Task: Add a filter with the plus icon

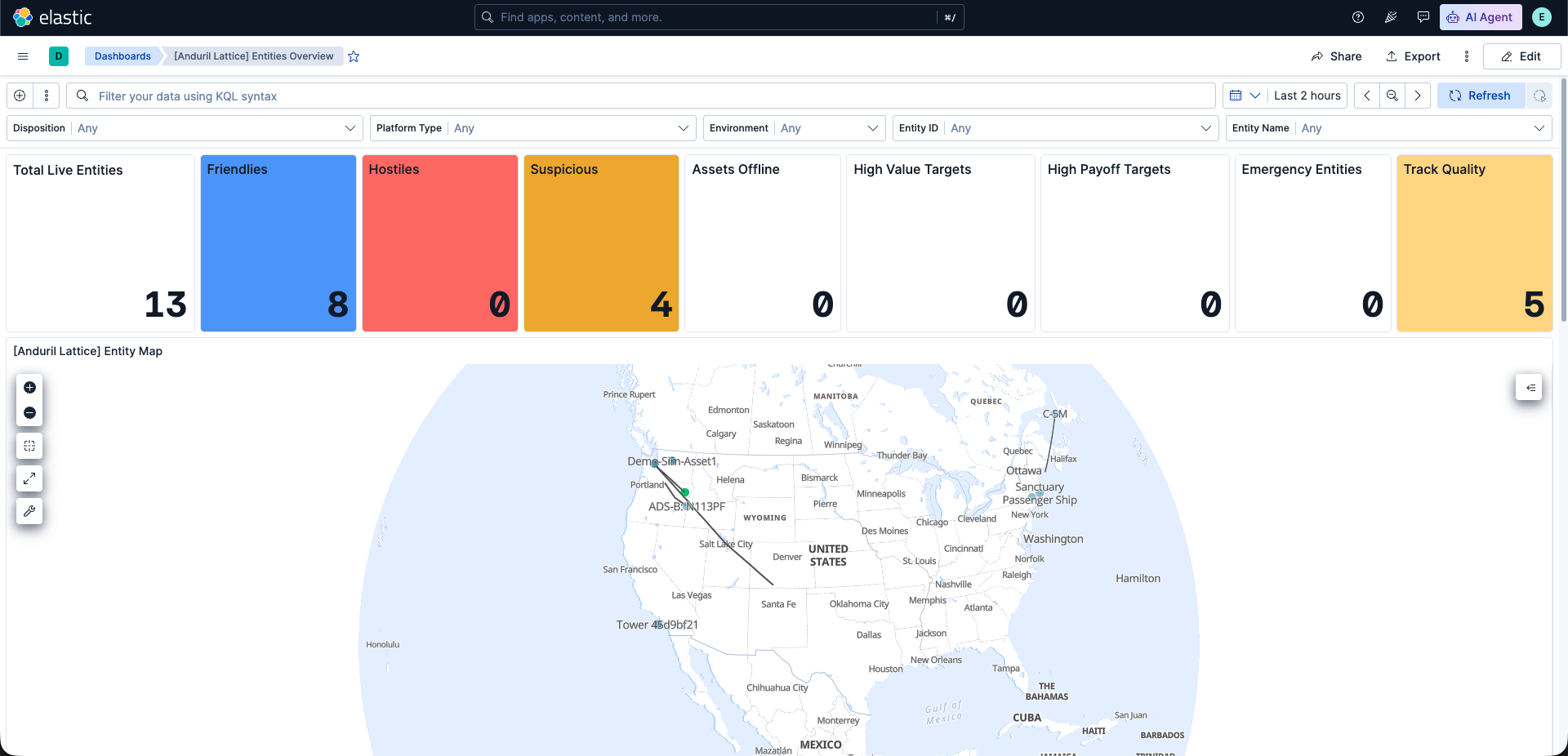Action: pyautogui.click(x=20, y=96)
